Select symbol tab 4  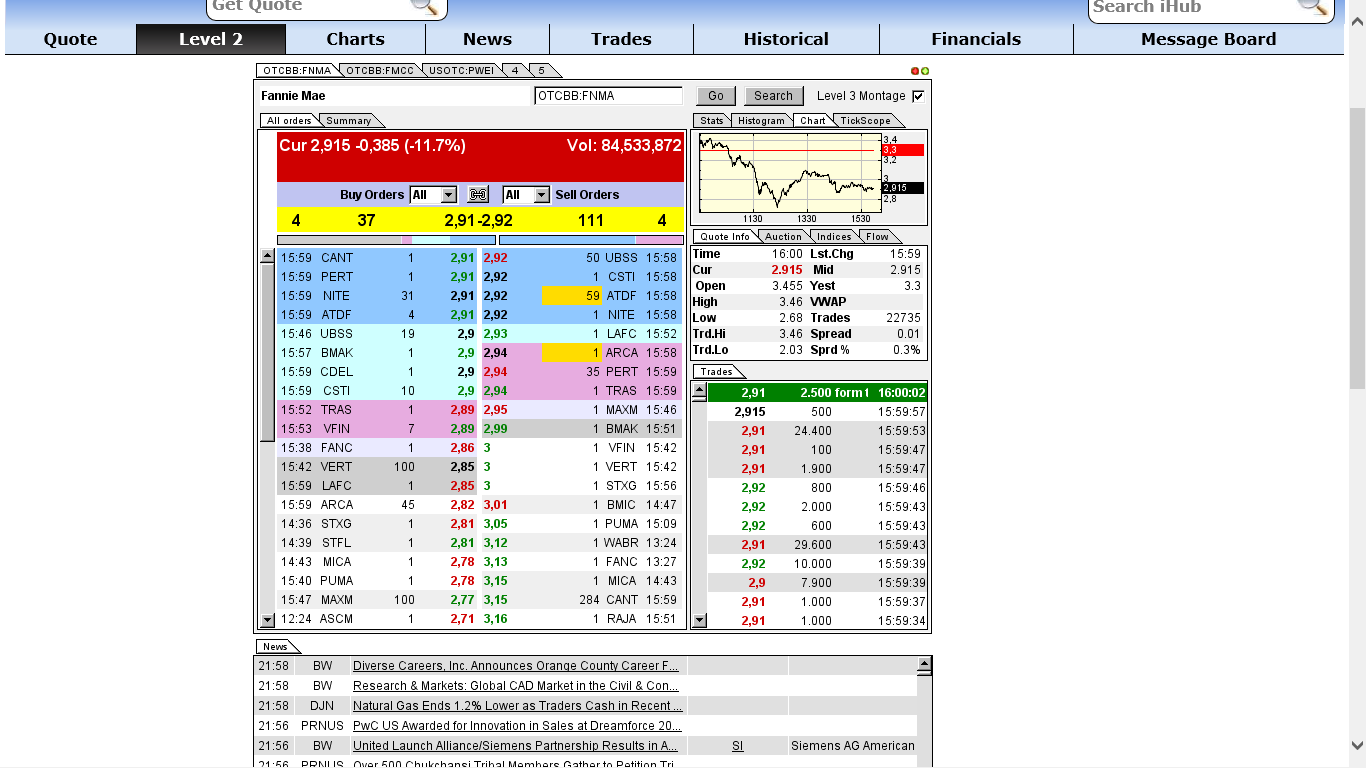click(515, 71)
